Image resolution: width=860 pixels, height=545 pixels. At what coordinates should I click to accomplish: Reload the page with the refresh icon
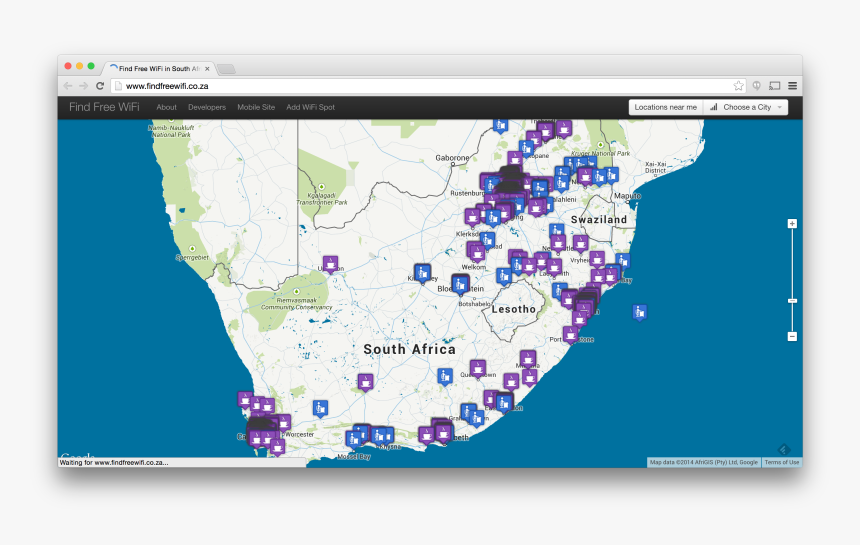point(100,86)
